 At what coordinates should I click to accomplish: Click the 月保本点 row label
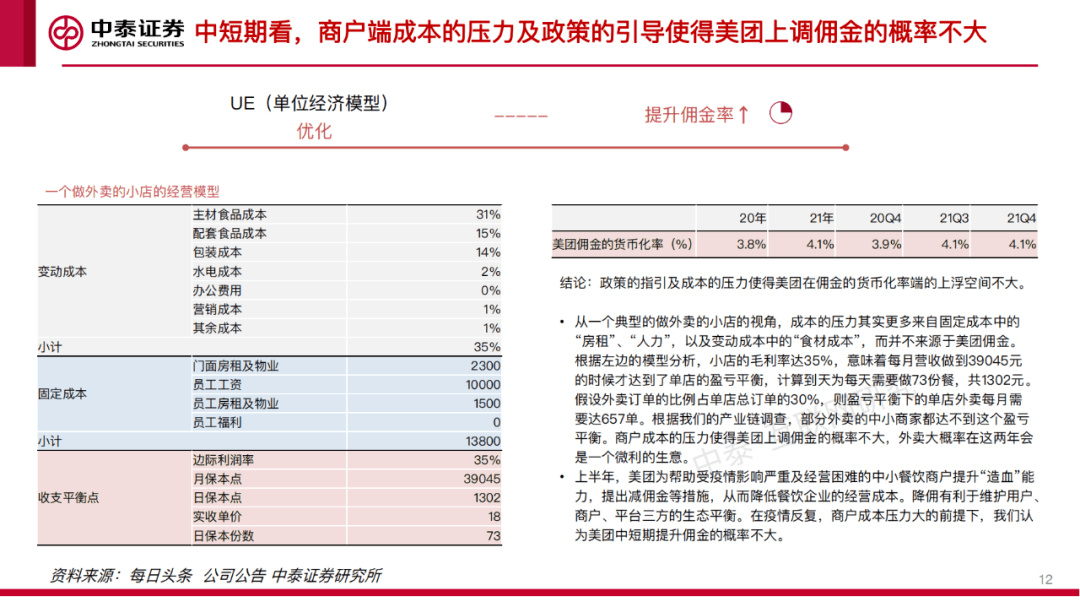coord(217,479)
